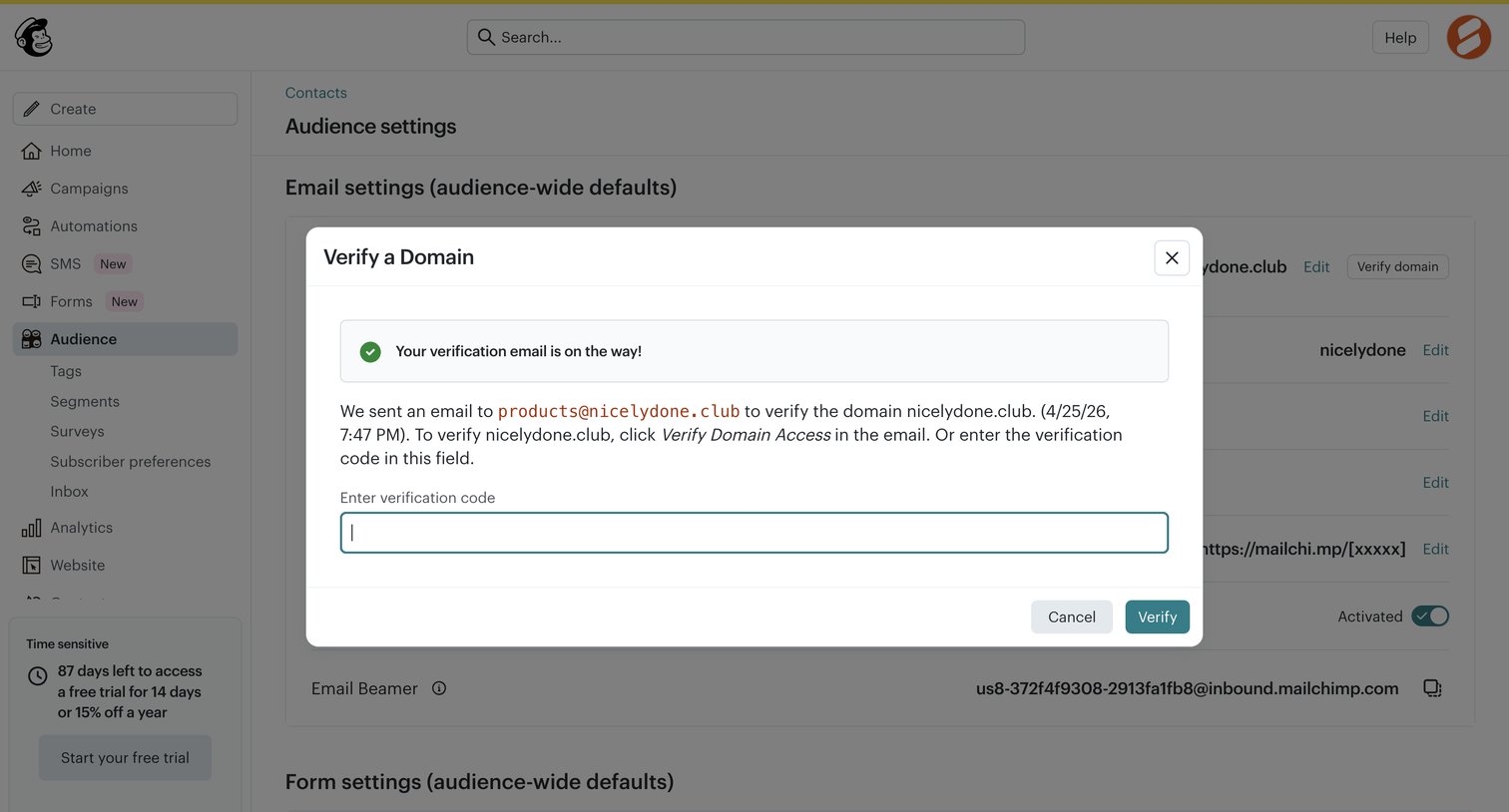Click the Automations flow icon
1509x812 pixels.
(32, 226)
